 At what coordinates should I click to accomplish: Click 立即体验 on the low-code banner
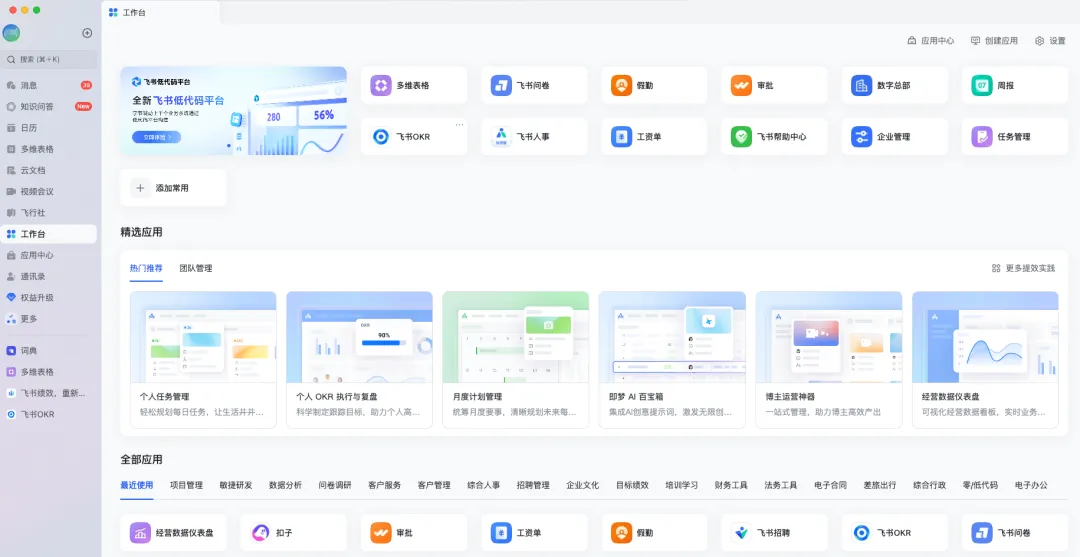(156, 137)
